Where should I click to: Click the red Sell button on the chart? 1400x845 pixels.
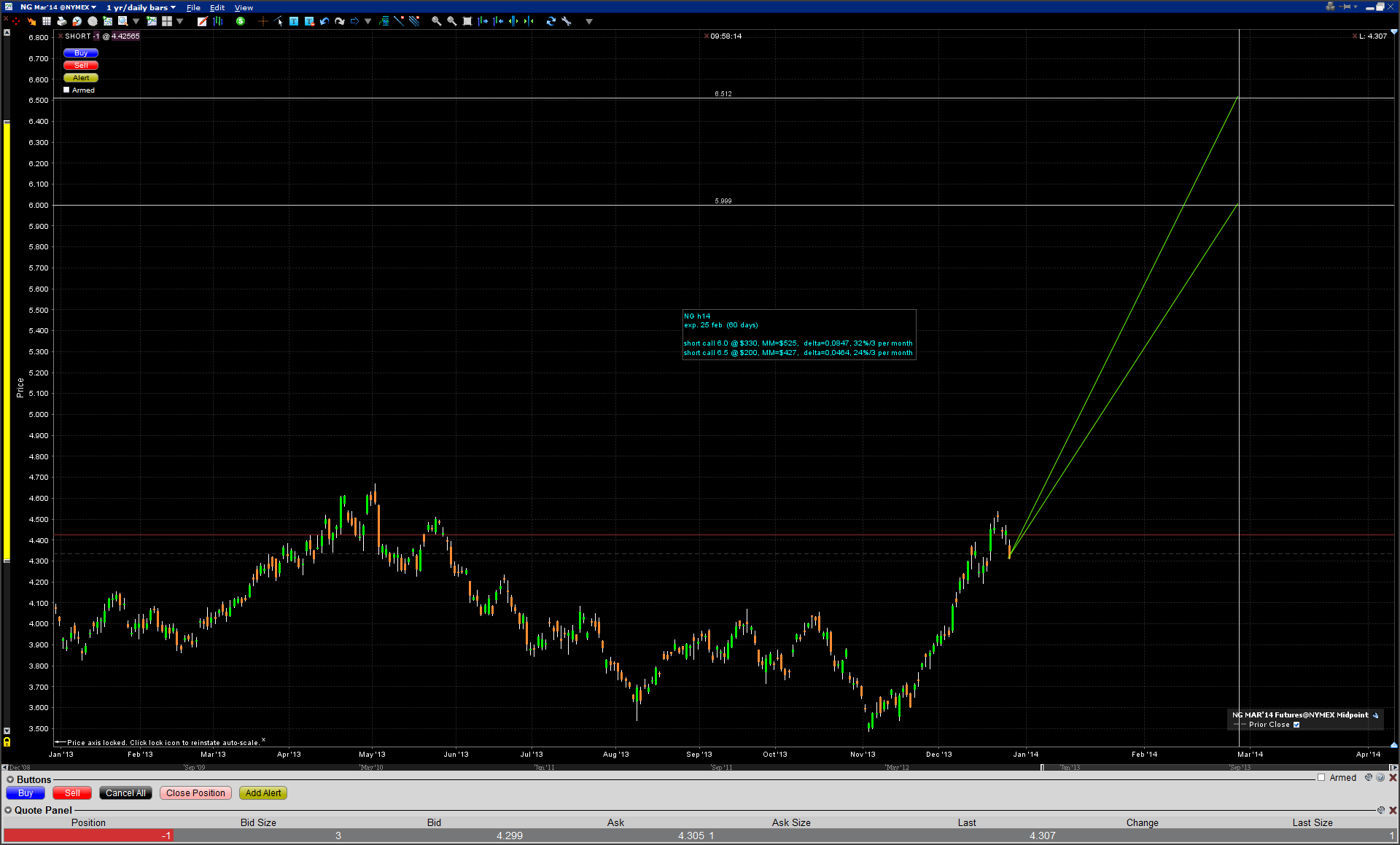[81, 66]
